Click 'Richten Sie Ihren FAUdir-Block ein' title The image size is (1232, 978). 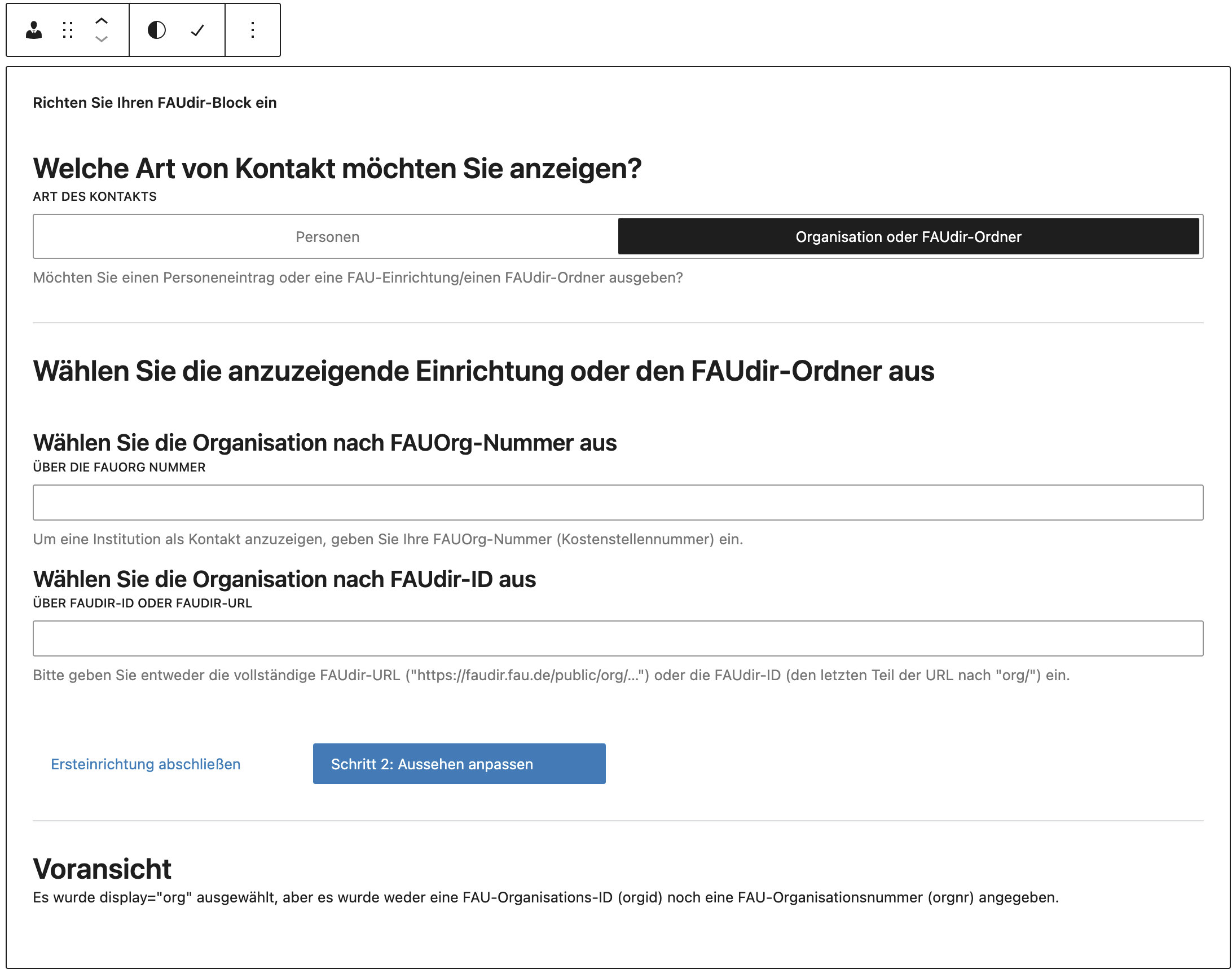point(155,103)
